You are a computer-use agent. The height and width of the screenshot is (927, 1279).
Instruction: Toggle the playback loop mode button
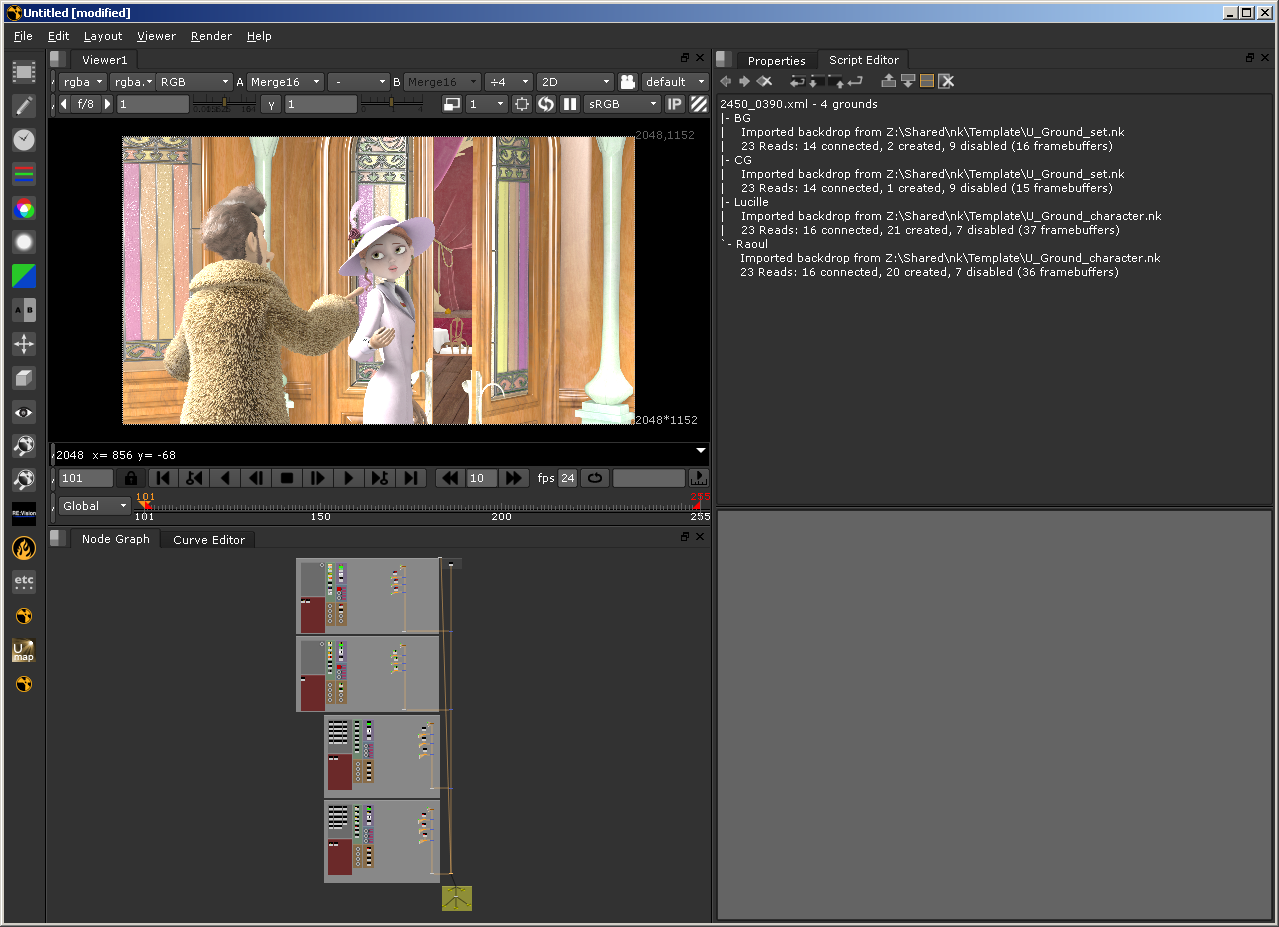tap(595, 478)
